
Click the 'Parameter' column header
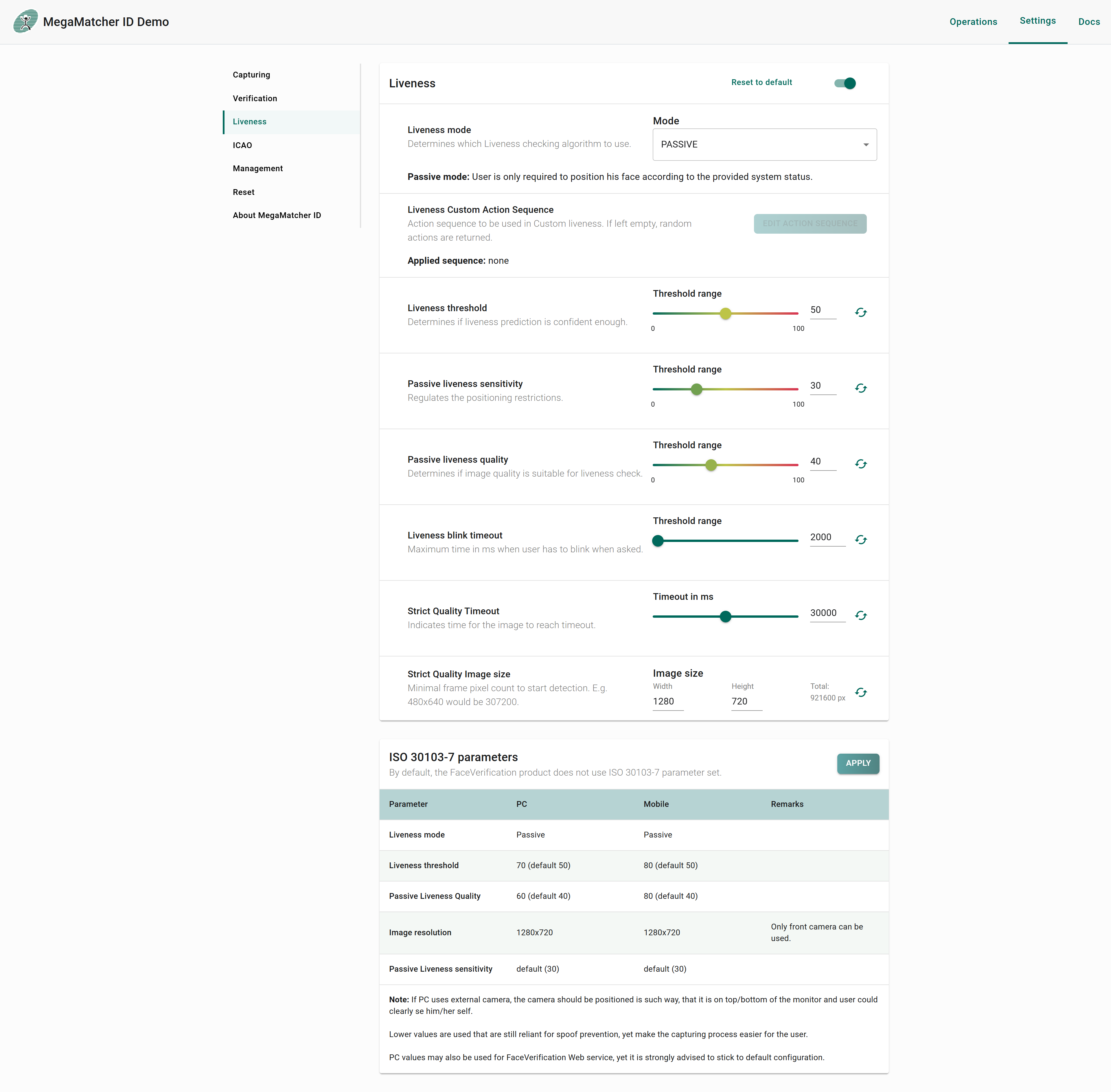coord(408,804)
